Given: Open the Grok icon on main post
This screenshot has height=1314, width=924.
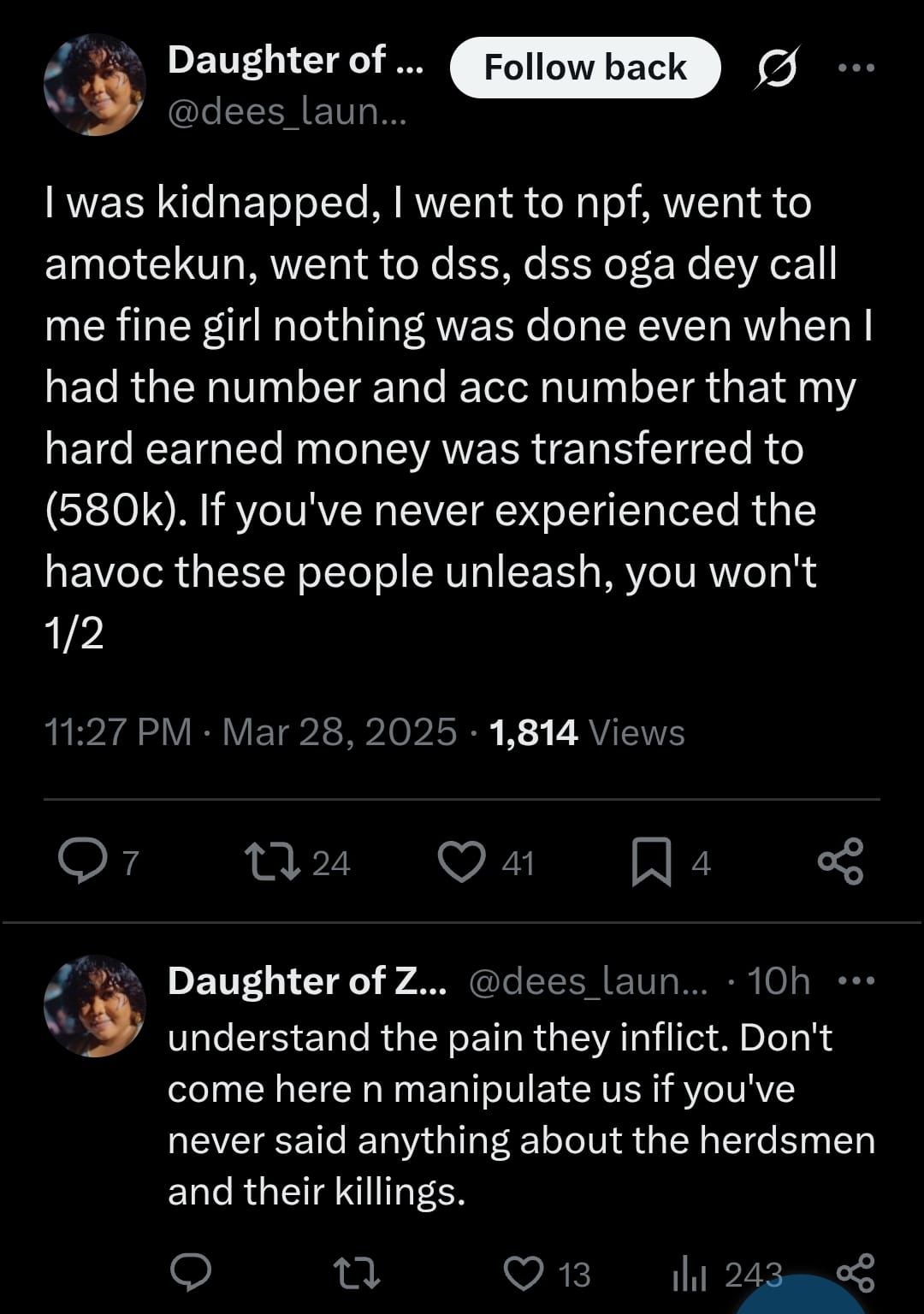Looking at the screenshot, I should (x=779, y=68).
